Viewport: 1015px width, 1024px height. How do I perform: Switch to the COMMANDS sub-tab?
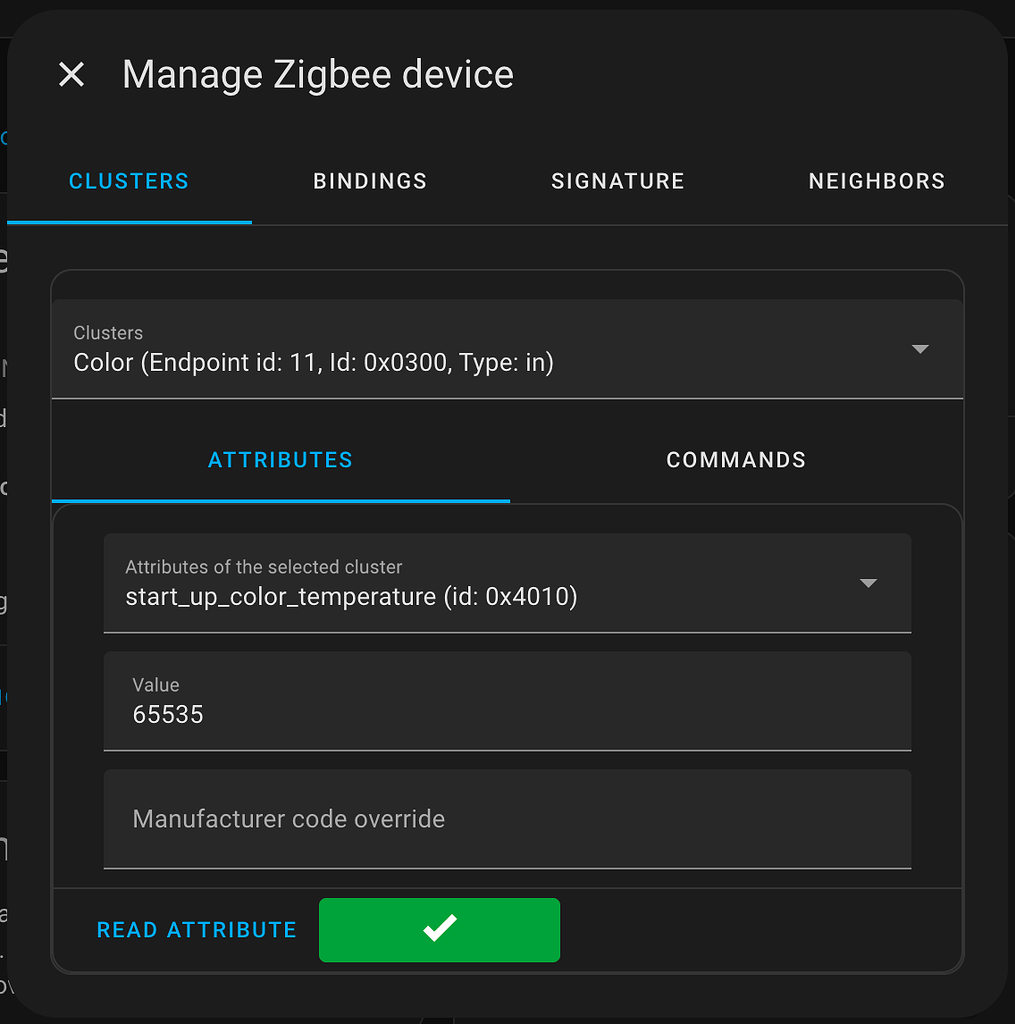(x=735, y=459)
